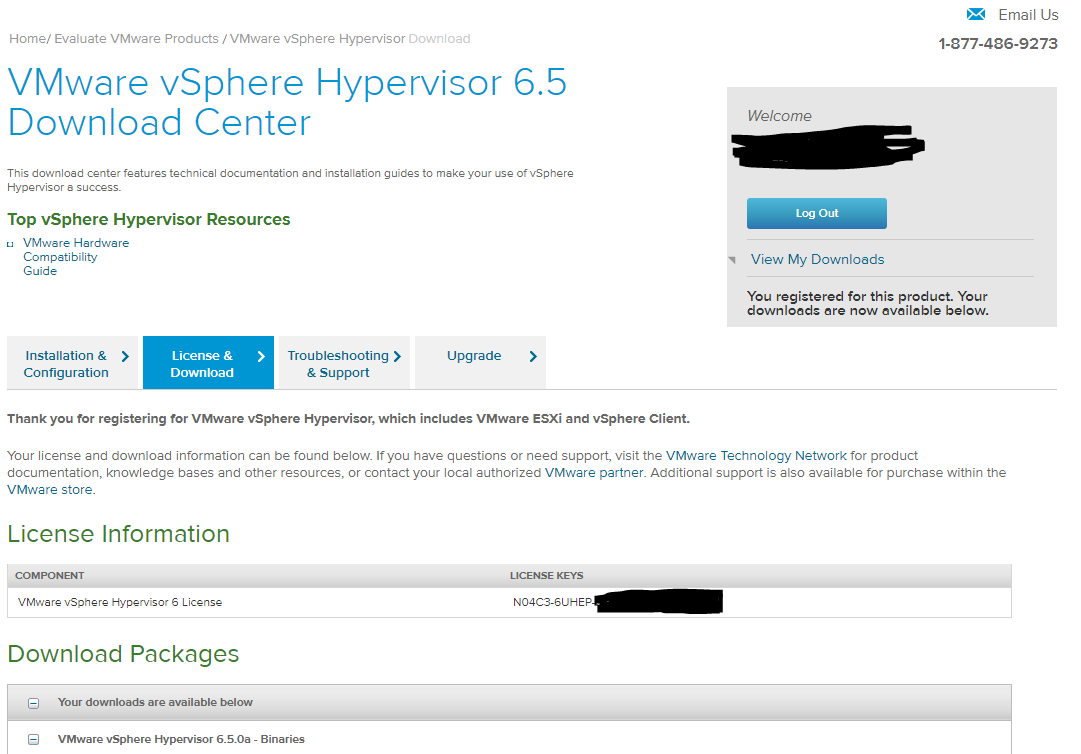The height and width of the screenshot is (754, 1081).
Task: Open VMware vSphere Hypervisor breadcrumb link
Action: [x=317, y=39]
